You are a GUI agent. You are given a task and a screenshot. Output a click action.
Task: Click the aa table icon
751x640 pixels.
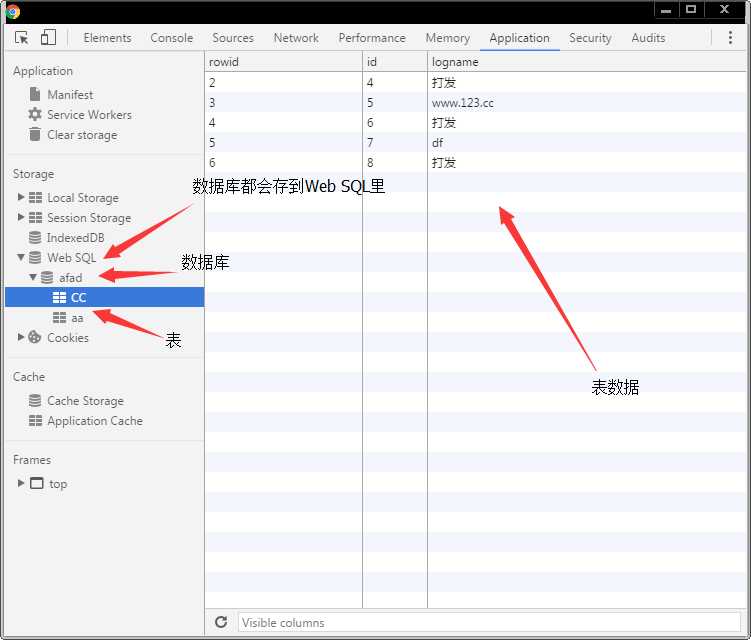tap(59, 318)
